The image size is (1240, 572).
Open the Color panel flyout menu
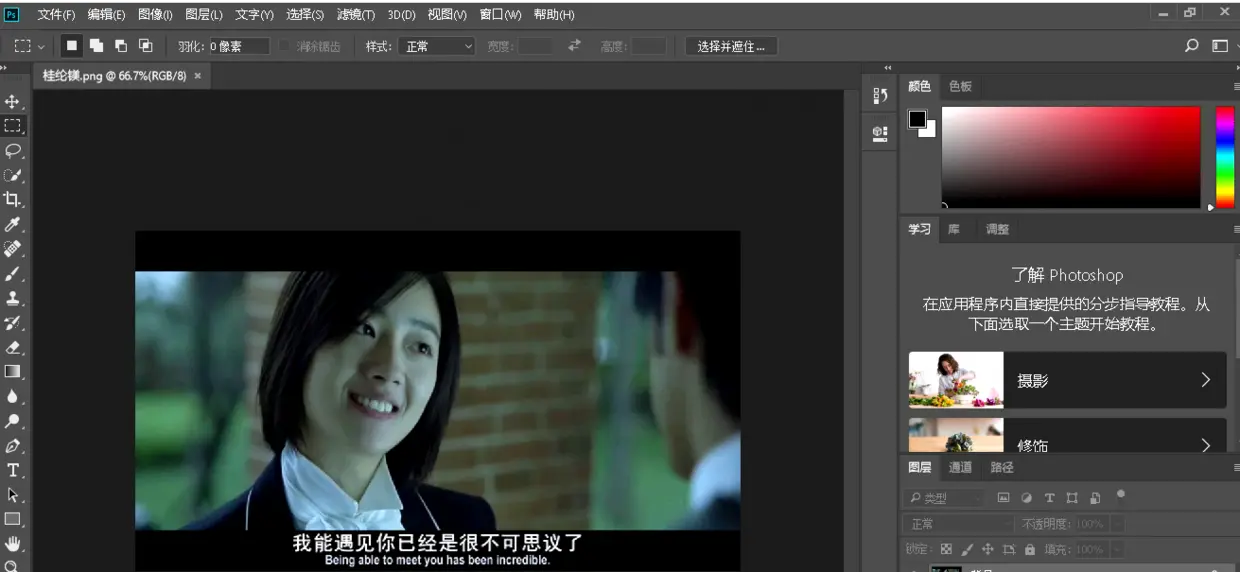[1236, 87]
